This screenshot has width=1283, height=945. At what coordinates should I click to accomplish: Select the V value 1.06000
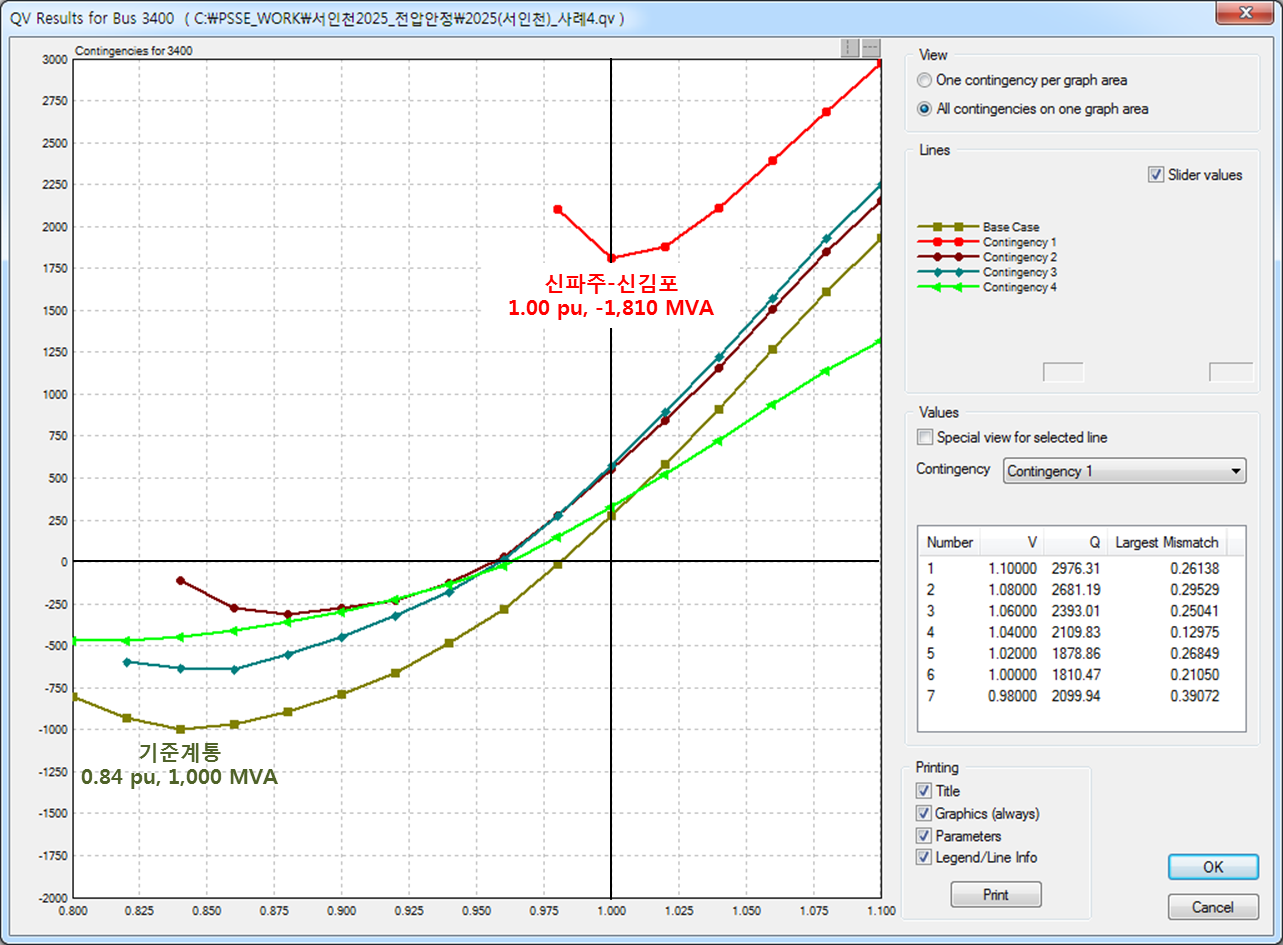tap(1012, 611)
